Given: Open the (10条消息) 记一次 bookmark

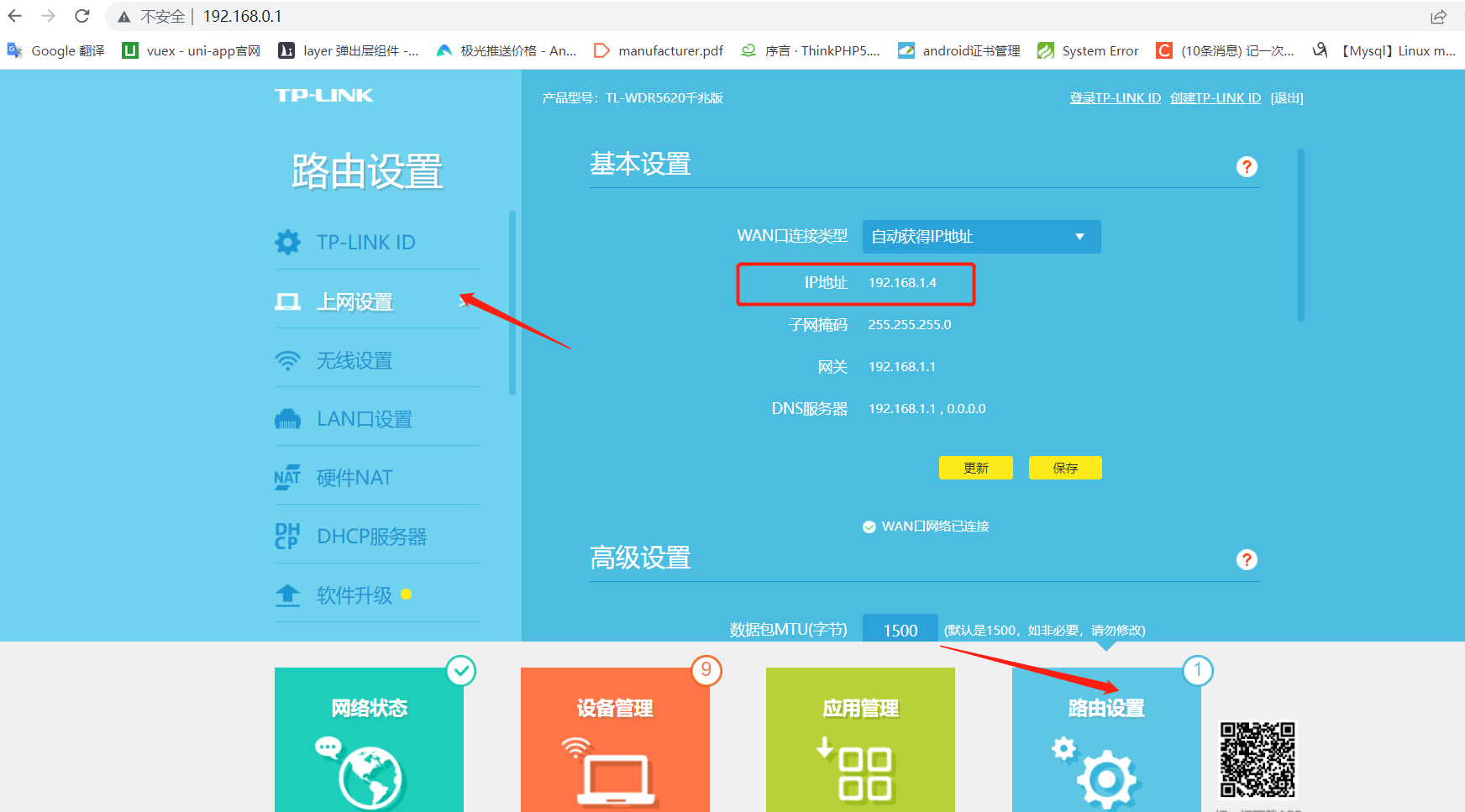Looking at the screenshot, I should (1226, 50).
